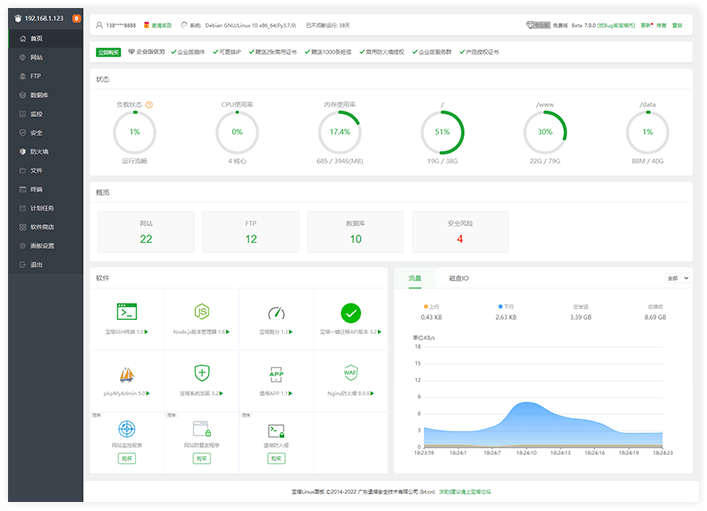Open the 宝塔系统加固 shield icon
The height and width of the screenshot is (511, 707).
coord(202,373)
